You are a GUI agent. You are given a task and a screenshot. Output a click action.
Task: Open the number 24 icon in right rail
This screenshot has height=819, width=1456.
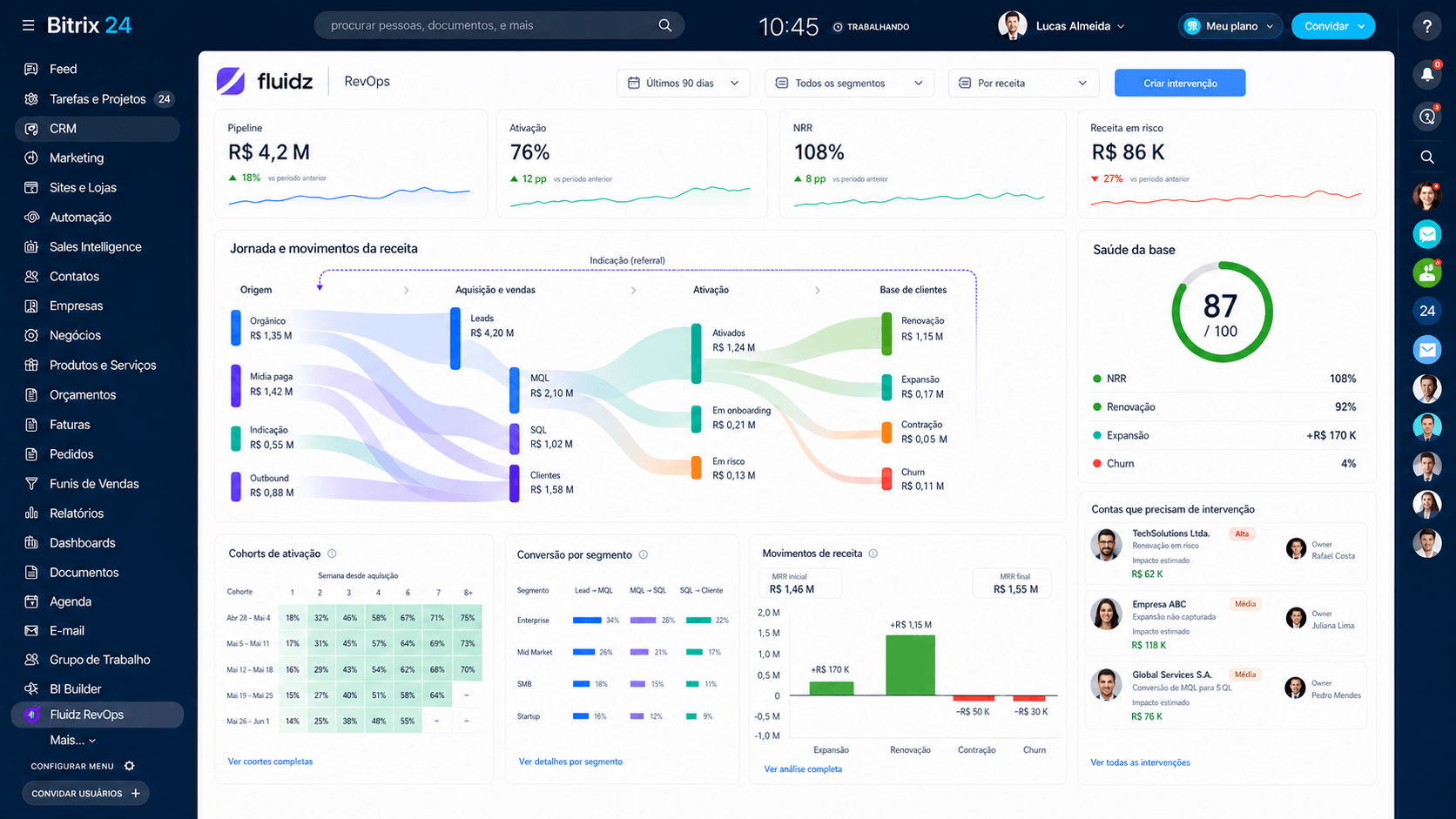(1426, 311)
